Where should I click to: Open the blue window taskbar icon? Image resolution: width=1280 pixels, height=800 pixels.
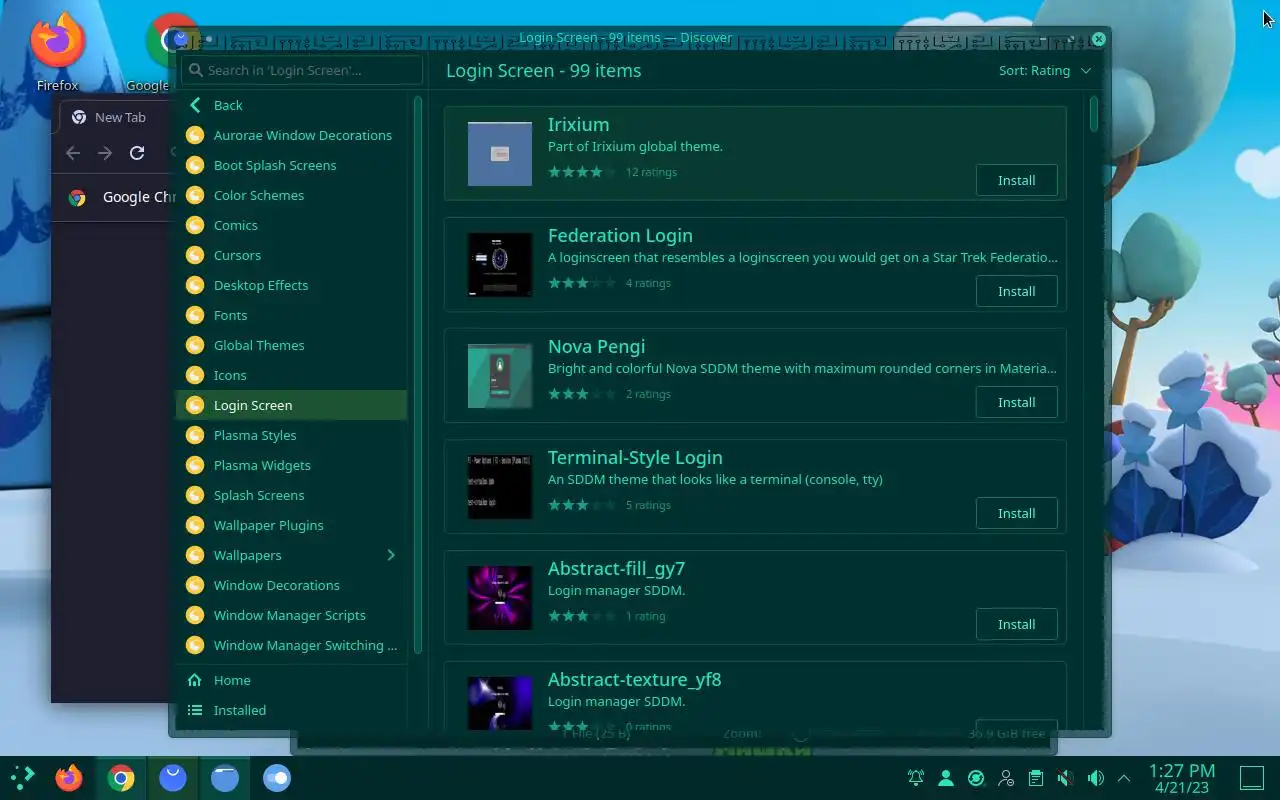pos(225,777)
